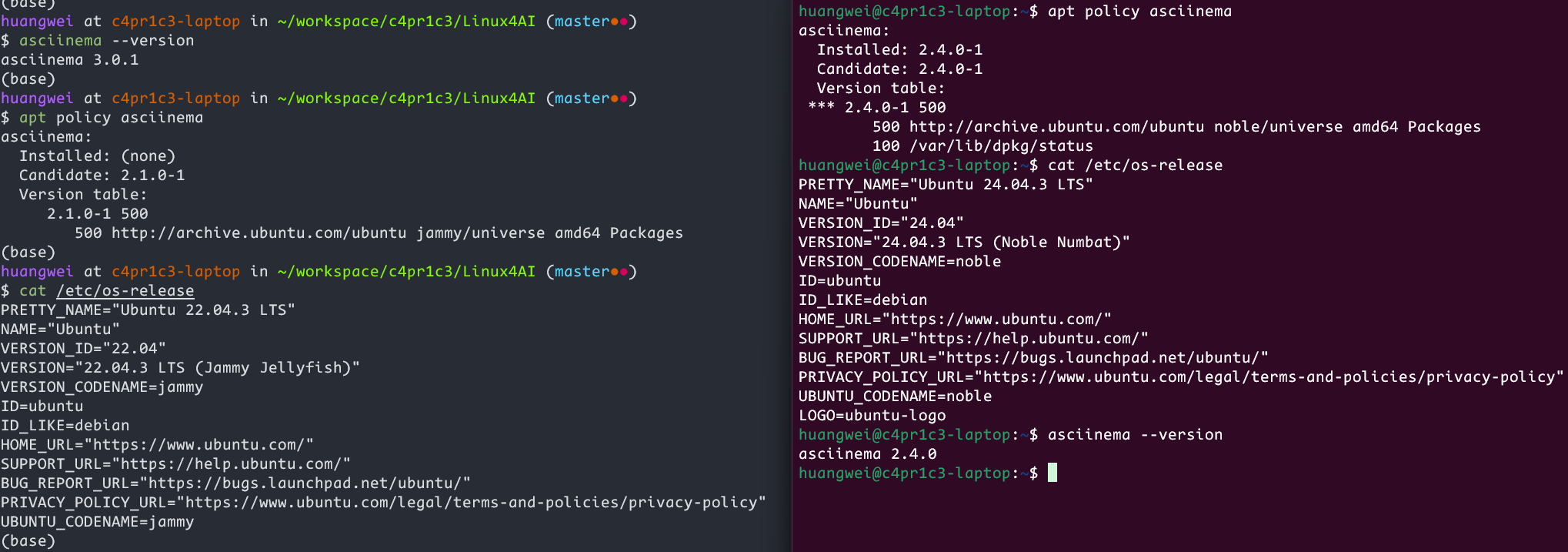
Task: Click the blinking cursor block at the last prompt
Action: click(1053, 473)
